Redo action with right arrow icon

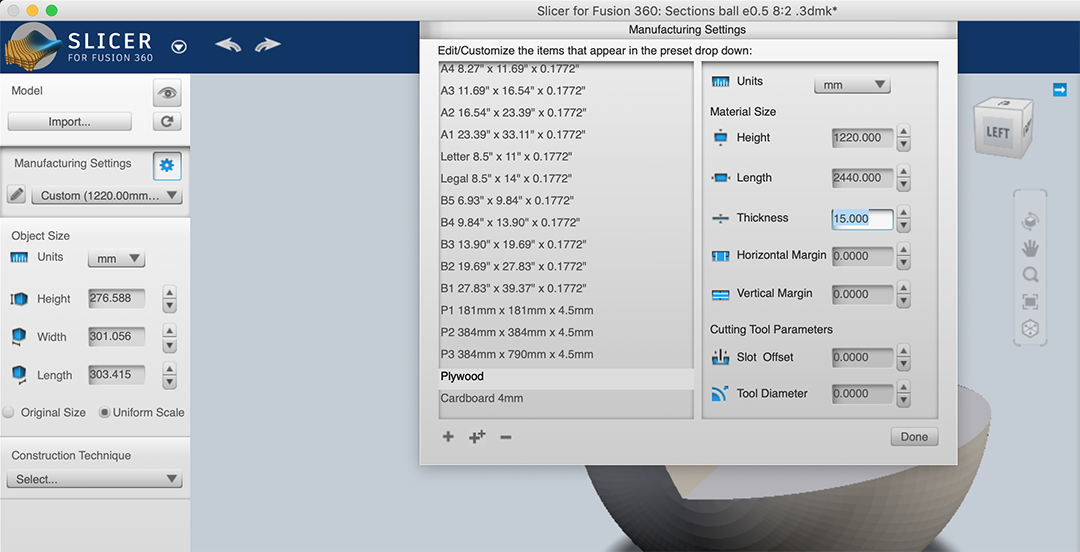tap(267, 45)
